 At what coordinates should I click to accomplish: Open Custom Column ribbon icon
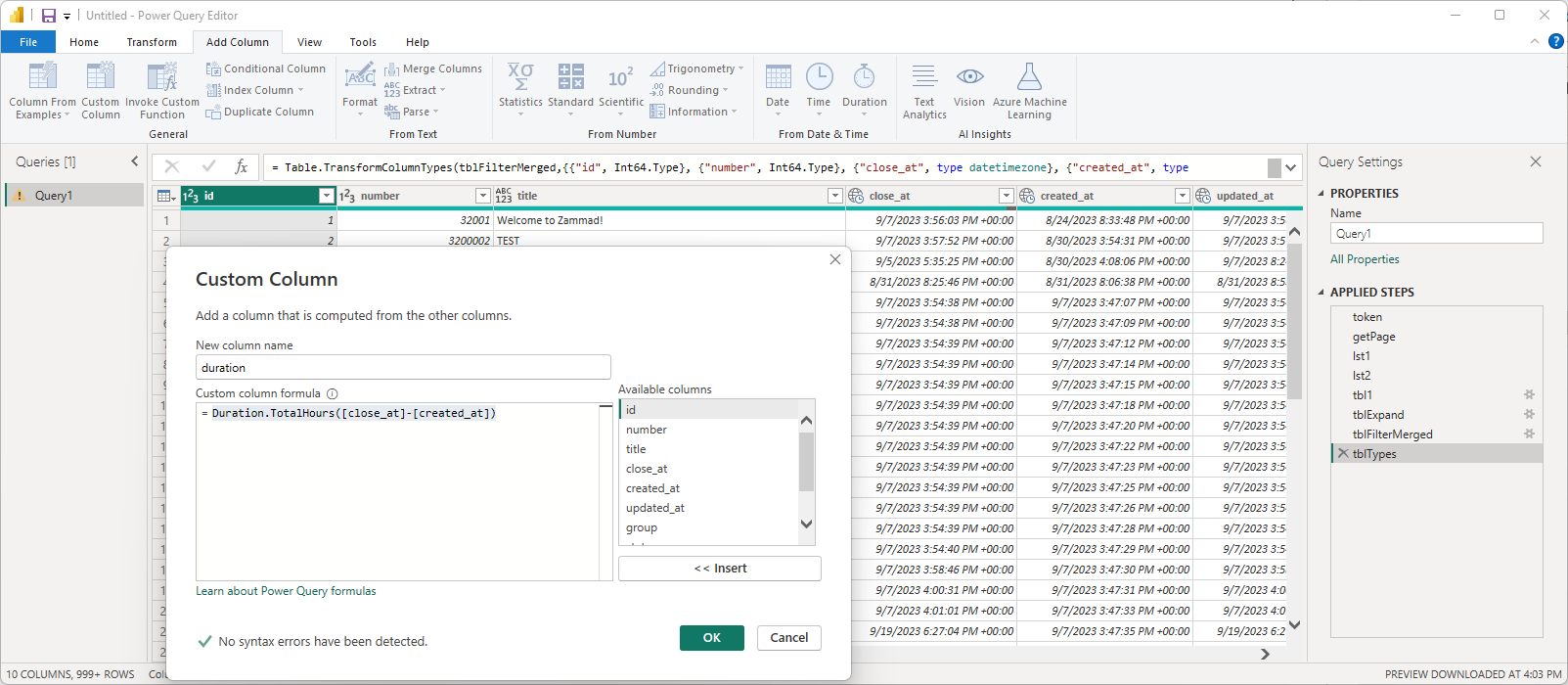100,76
